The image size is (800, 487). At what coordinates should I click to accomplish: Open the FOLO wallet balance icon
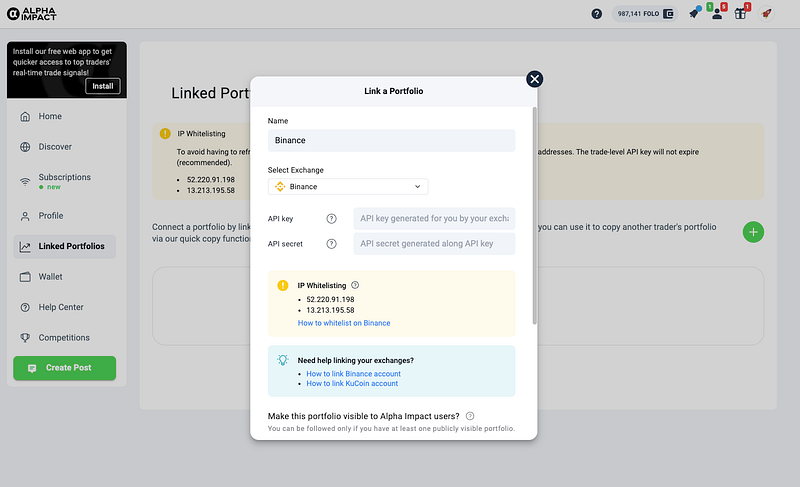tap(668, 14)
